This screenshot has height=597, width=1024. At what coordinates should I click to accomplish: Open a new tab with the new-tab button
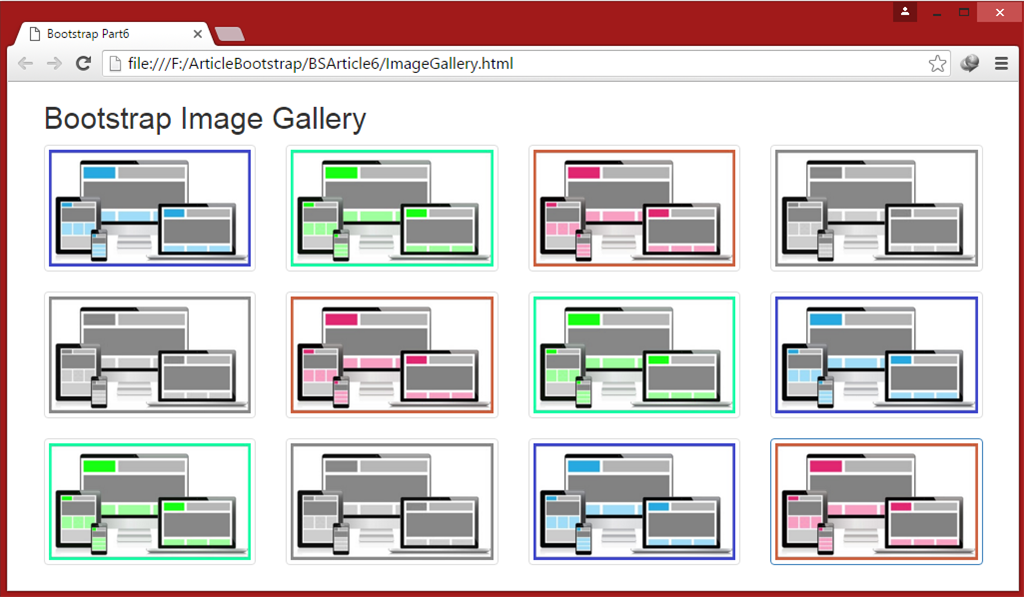pos(229,34)
